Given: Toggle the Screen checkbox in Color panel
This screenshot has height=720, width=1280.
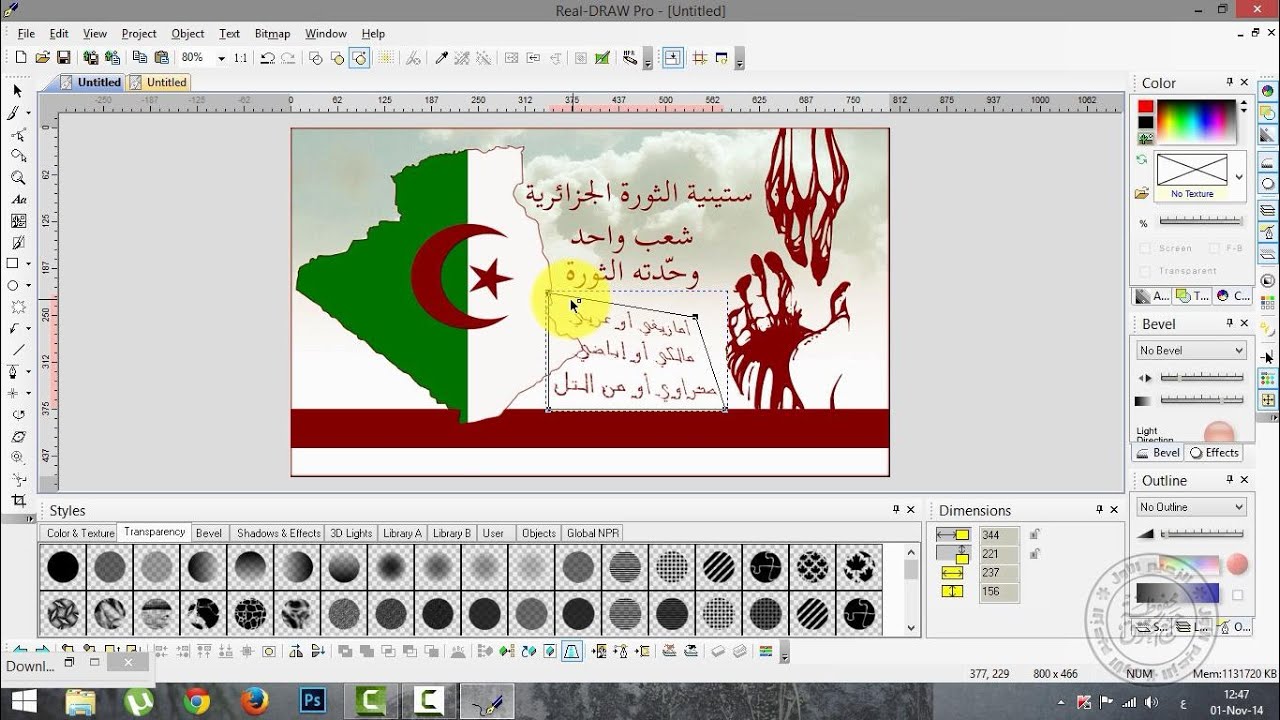Looking at the screenshot, I should click(x=1146, y=248).
